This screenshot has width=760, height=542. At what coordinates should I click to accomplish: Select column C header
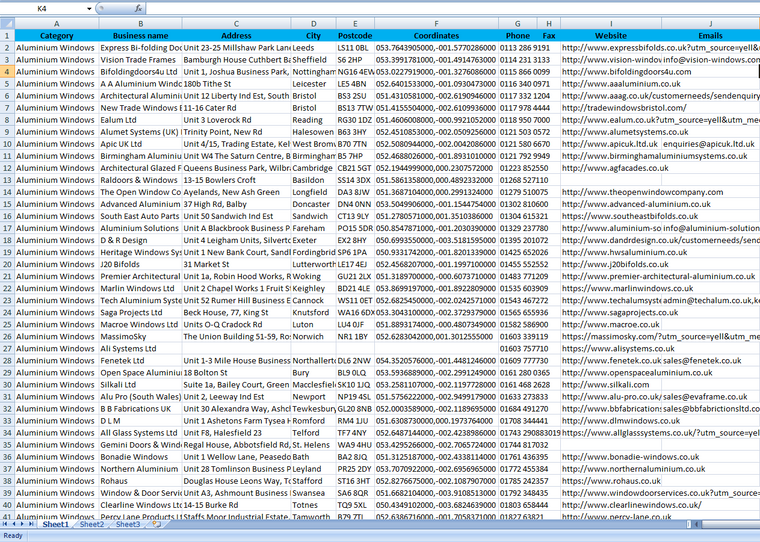(x=237, y=23)
